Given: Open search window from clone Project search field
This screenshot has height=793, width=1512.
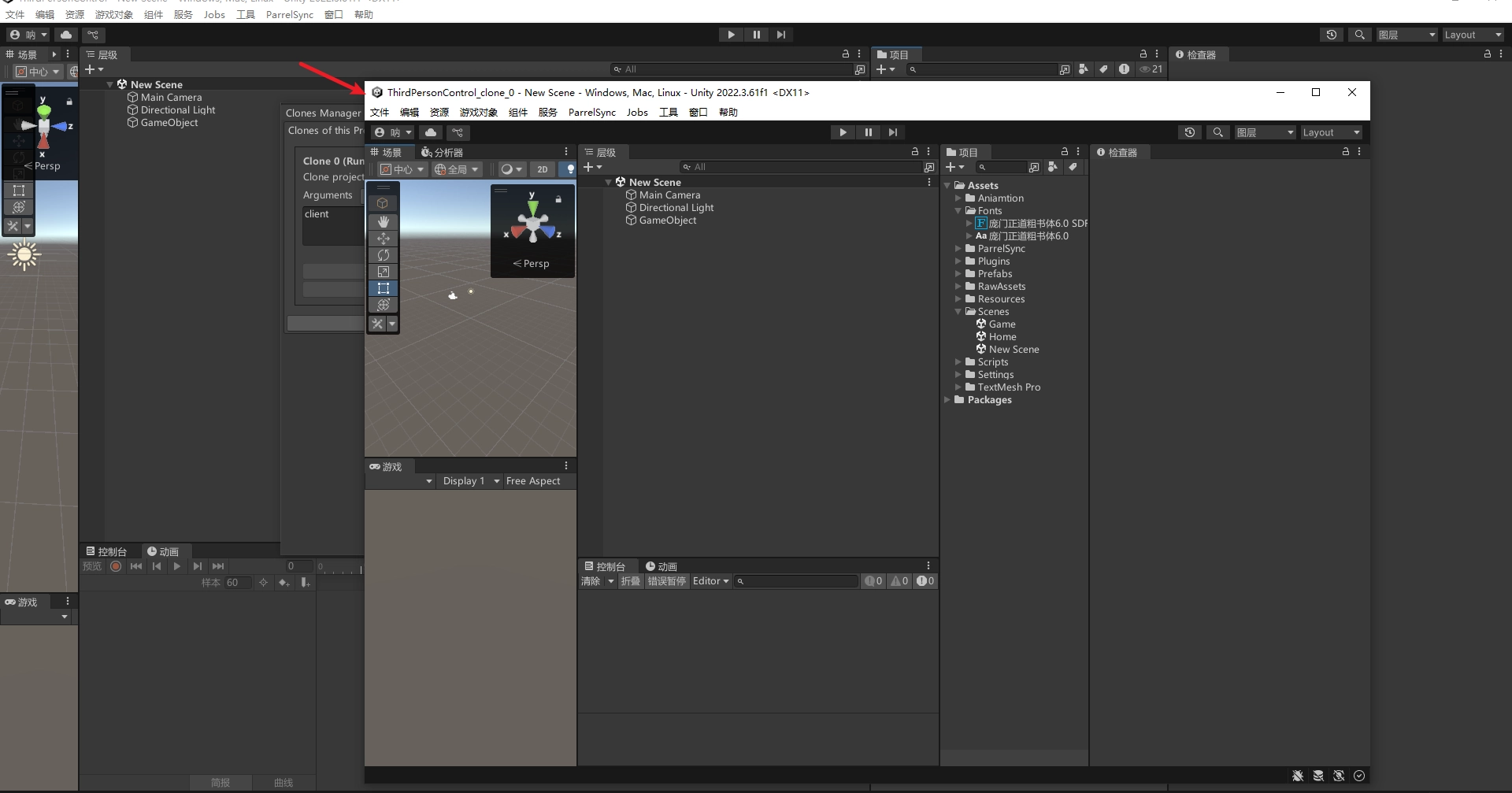Looking at the screenshot, I should click(1034, 167).
